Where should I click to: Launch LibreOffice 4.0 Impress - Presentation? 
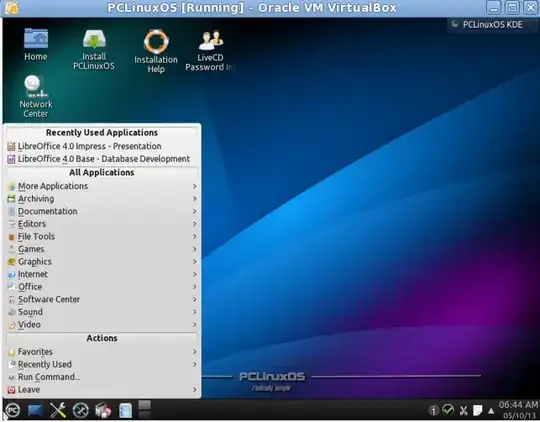pyautogui.click(x=102, y=146)
